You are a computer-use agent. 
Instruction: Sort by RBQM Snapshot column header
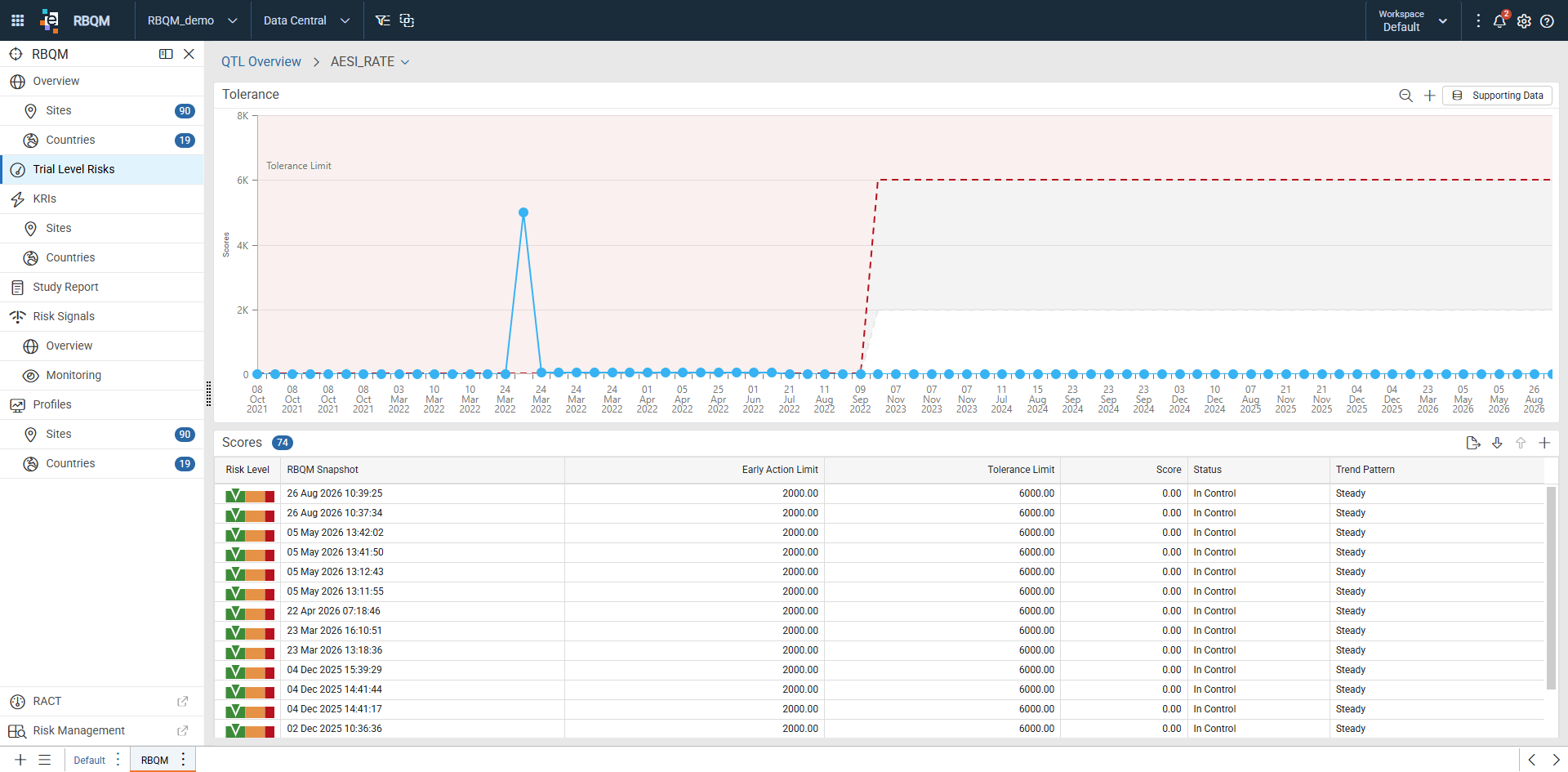422,470
